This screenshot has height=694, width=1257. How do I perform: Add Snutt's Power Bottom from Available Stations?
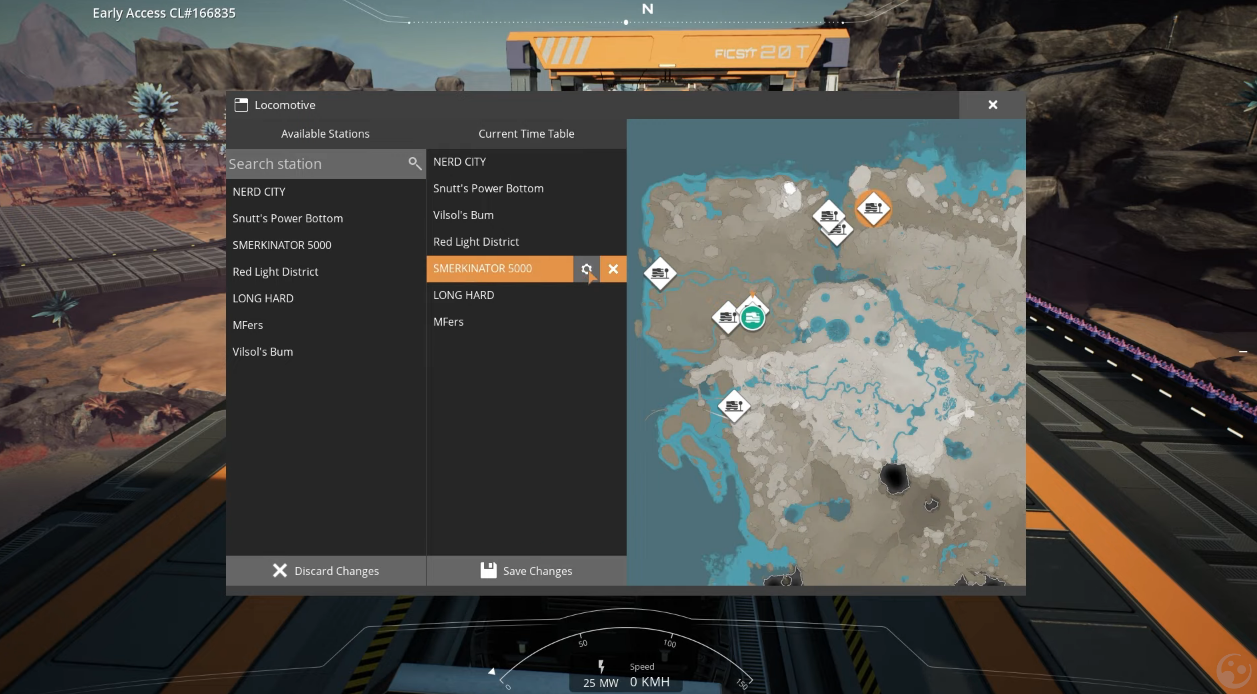click(326, 218)
